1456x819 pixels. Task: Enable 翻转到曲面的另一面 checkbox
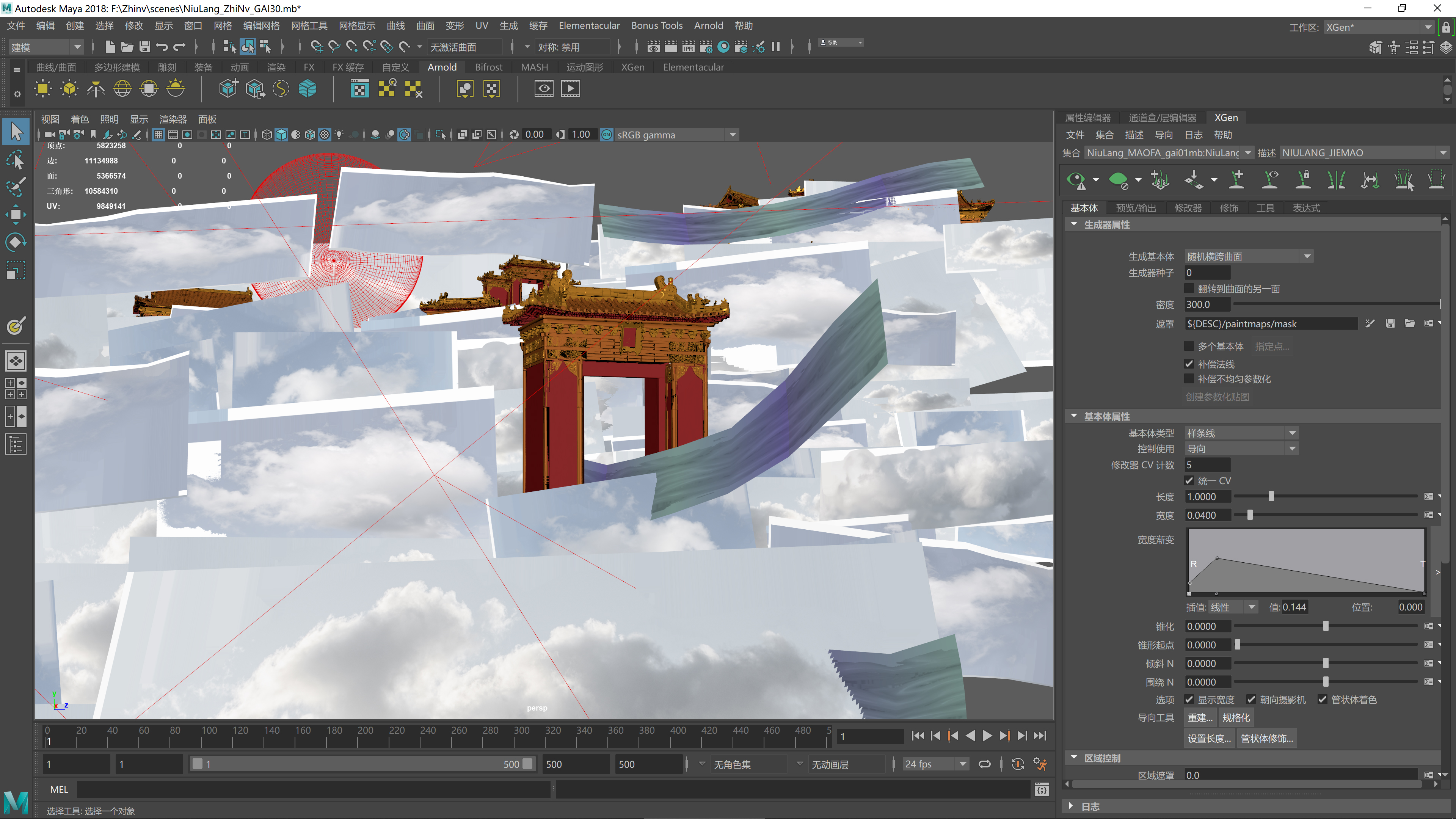pyautogui.click(x=1189, y=289)
